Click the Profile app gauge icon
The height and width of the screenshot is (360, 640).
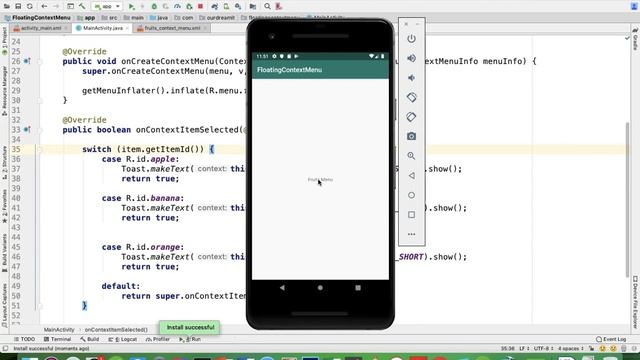tap(177, 7)
